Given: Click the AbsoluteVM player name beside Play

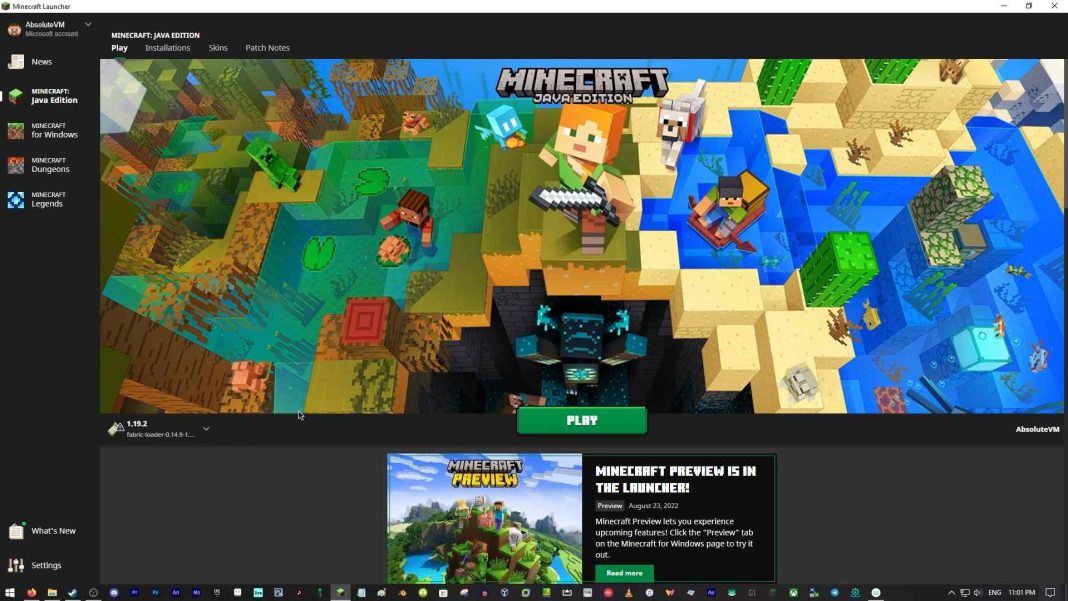Looking at the screenshot, I should point(1037,429).
